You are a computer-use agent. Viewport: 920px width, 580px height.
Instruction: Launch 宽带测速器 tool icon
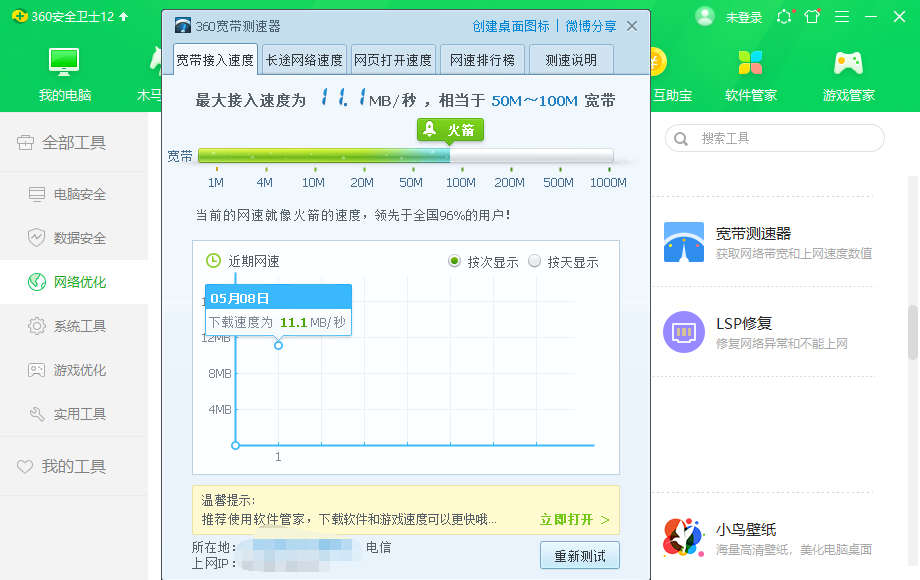click(x=684, y=242)
